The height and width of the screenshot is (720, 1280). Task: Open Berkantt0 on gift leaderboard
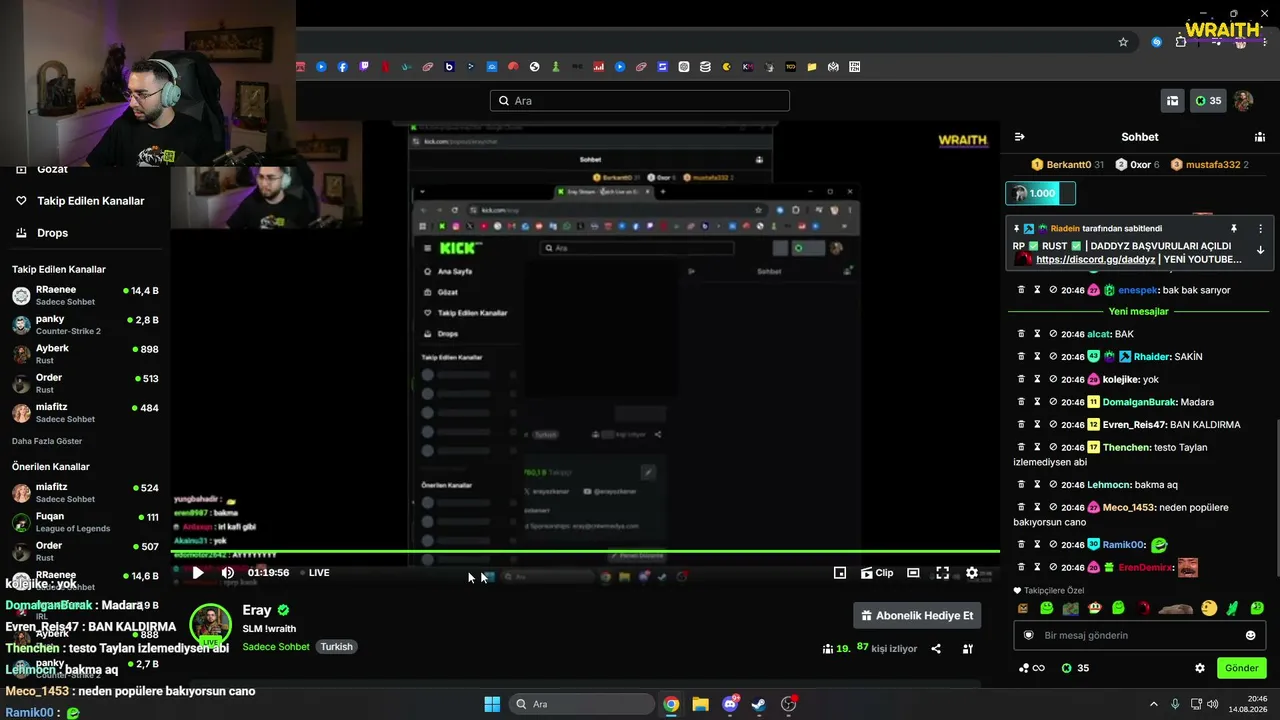(x=1068, y=165)
